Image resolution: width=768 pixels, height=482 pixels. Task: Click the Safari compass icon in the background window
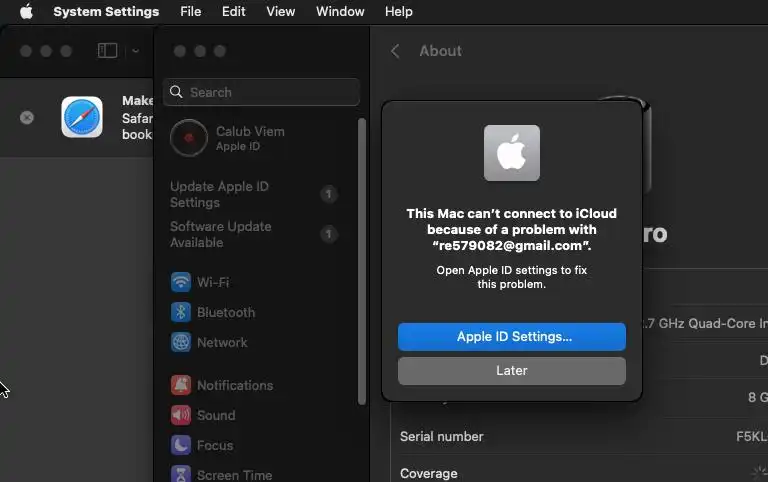(82, 117)
